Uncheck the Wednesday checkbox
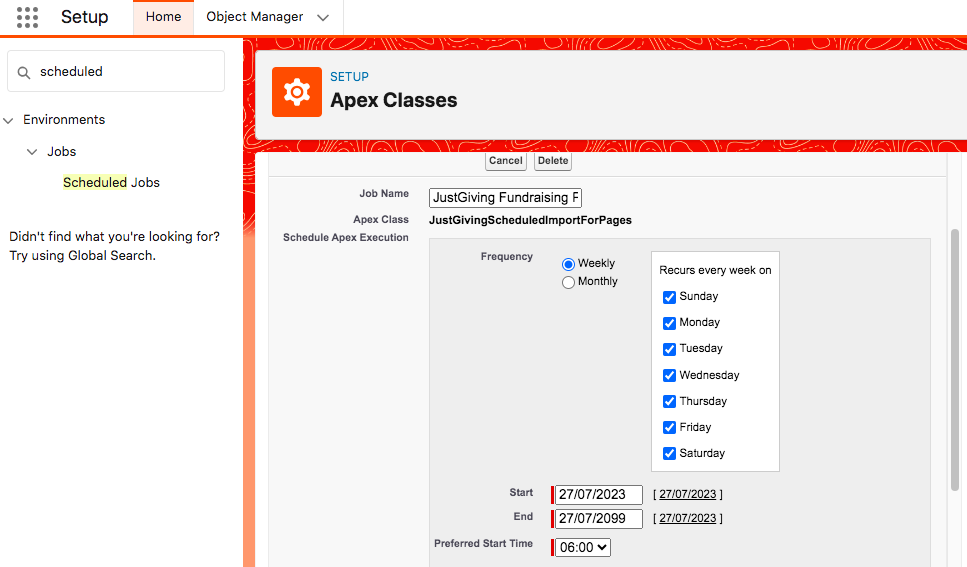The width and height of the screenshot is (967, 567). point(669,375)
